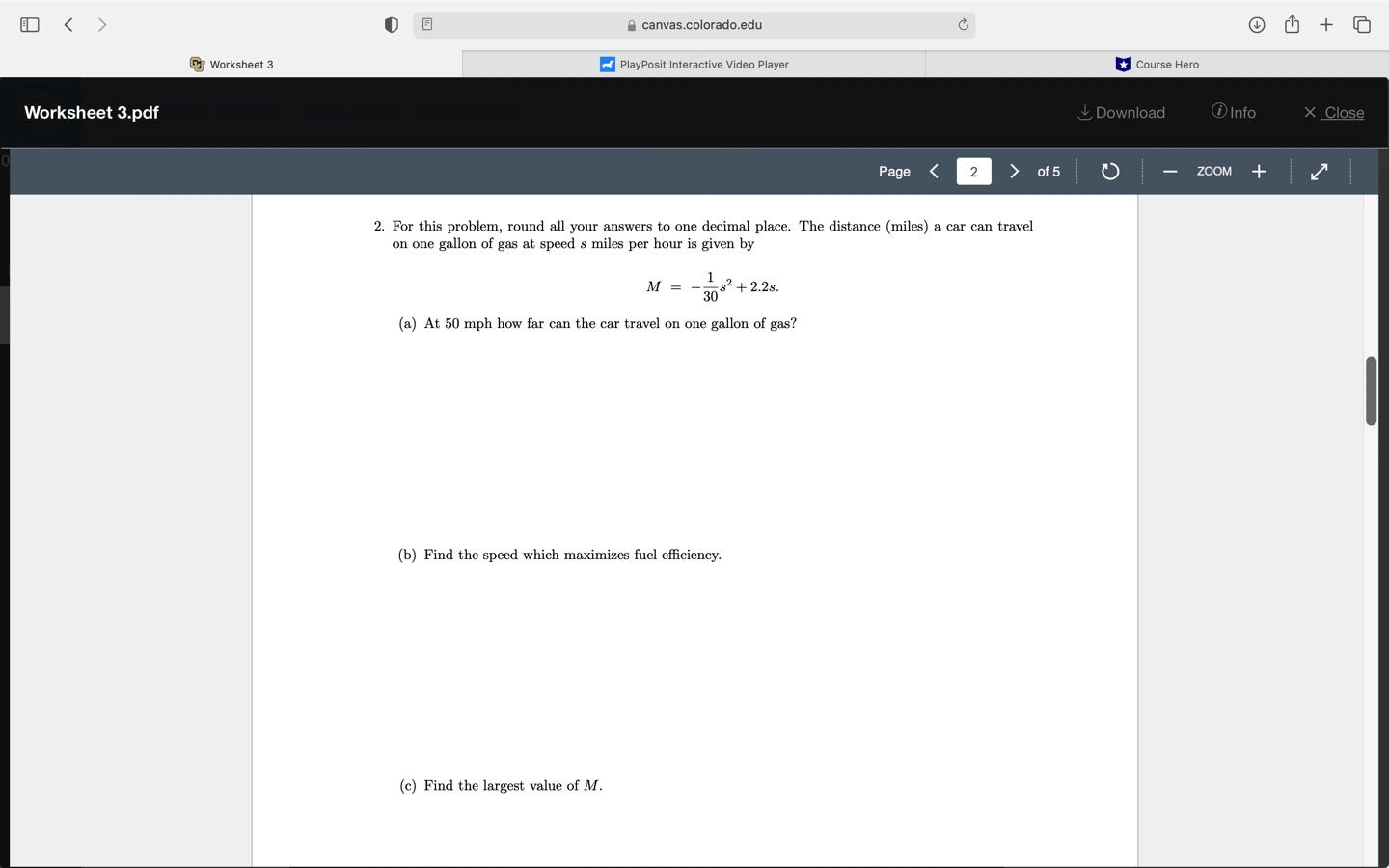Go to the next PDF page
This screenshot has height=868, width=1389.
tap(1014, 171)
